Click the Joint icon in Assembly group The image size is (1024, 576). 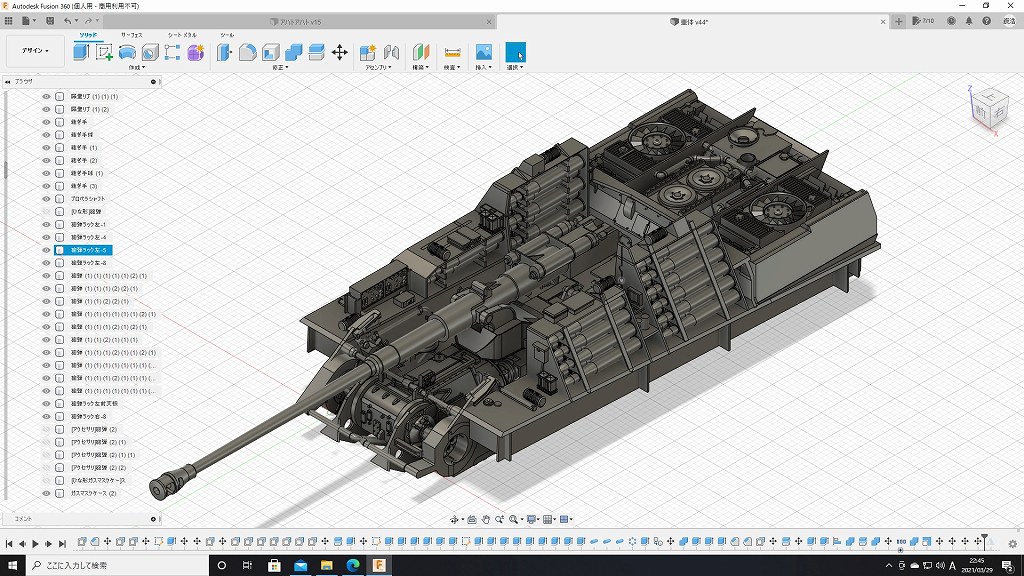coord(391,52)
